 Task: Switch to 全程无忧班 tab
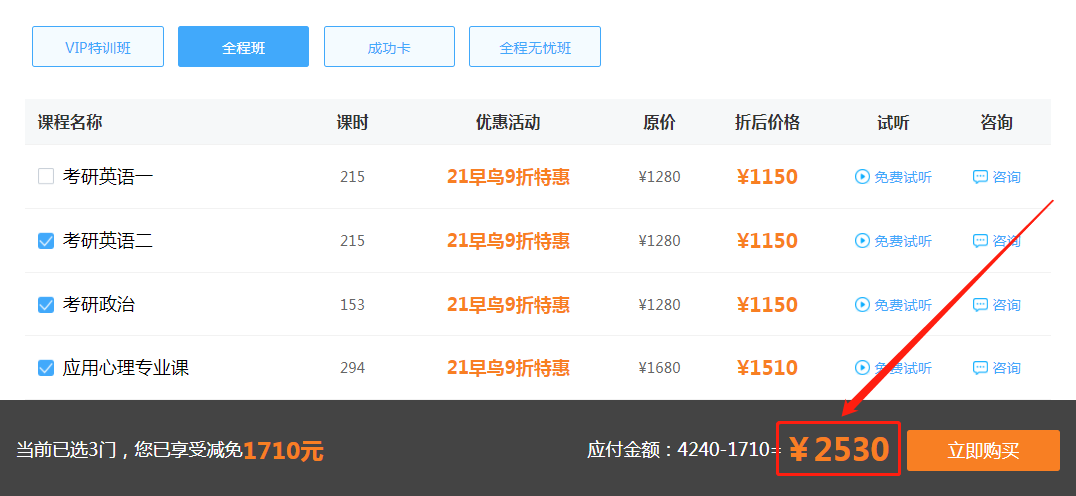tap(535, 47)
